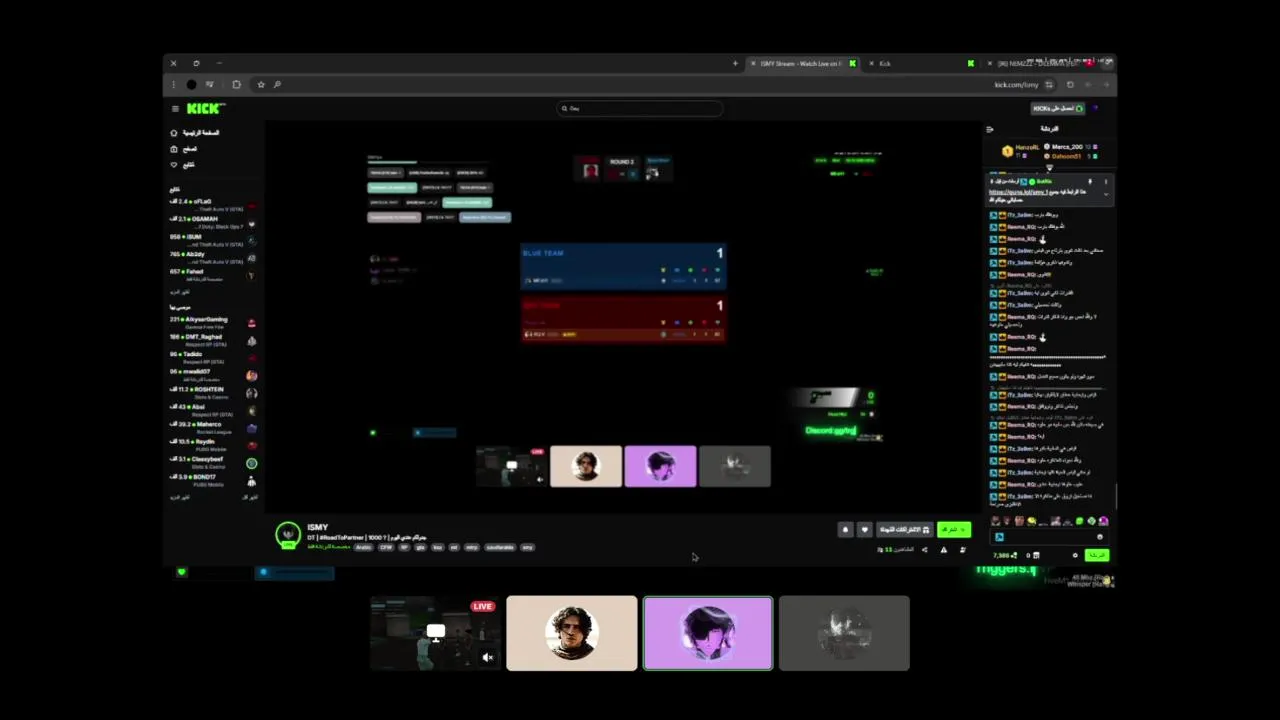The image size is (1280, 720).
Task: Select the LIVE screen share tile
Action: (434, 633)
